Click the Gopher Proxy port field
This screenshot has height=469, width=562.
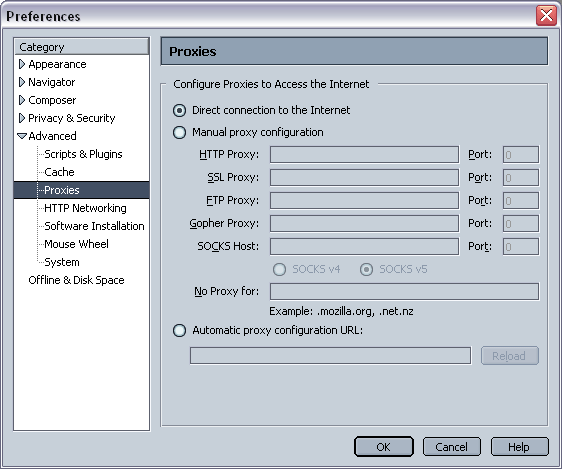coord(521,223)
